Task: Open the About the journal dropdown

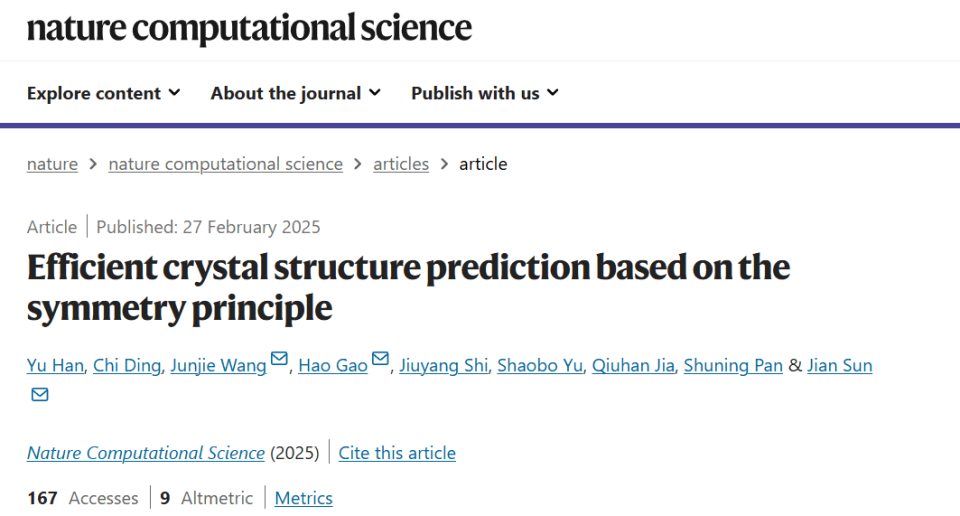Action: pyautogui.click(x=296, y=93)
